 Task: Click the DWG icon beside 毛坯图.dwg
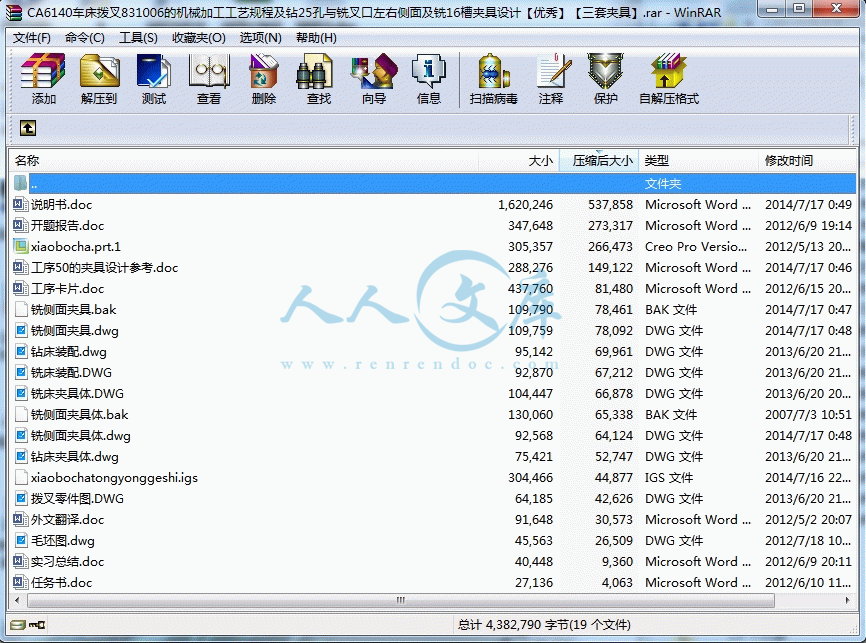pos(20,540)
